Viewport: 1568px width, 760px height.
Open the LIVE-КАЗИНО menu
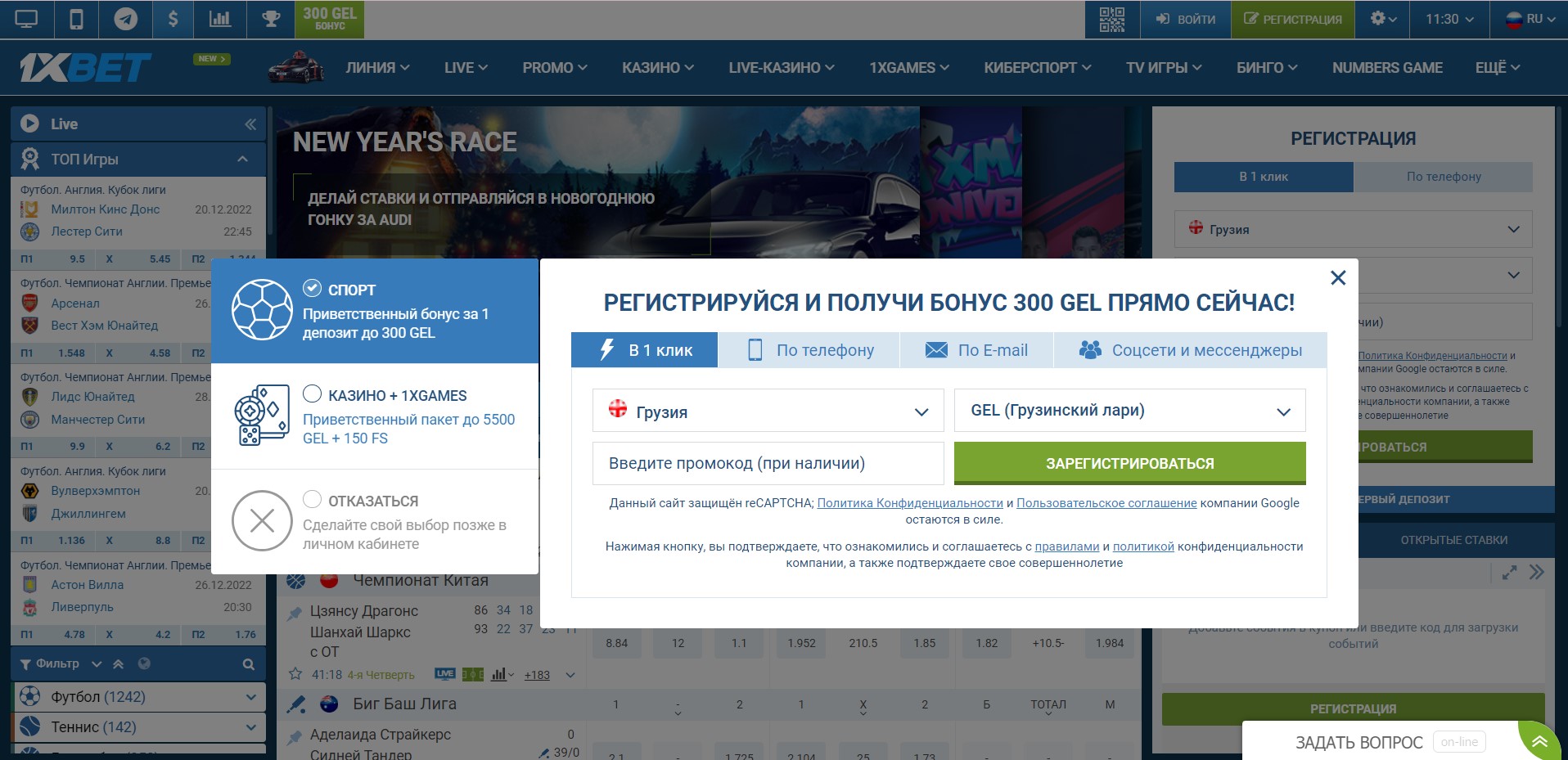782,68
